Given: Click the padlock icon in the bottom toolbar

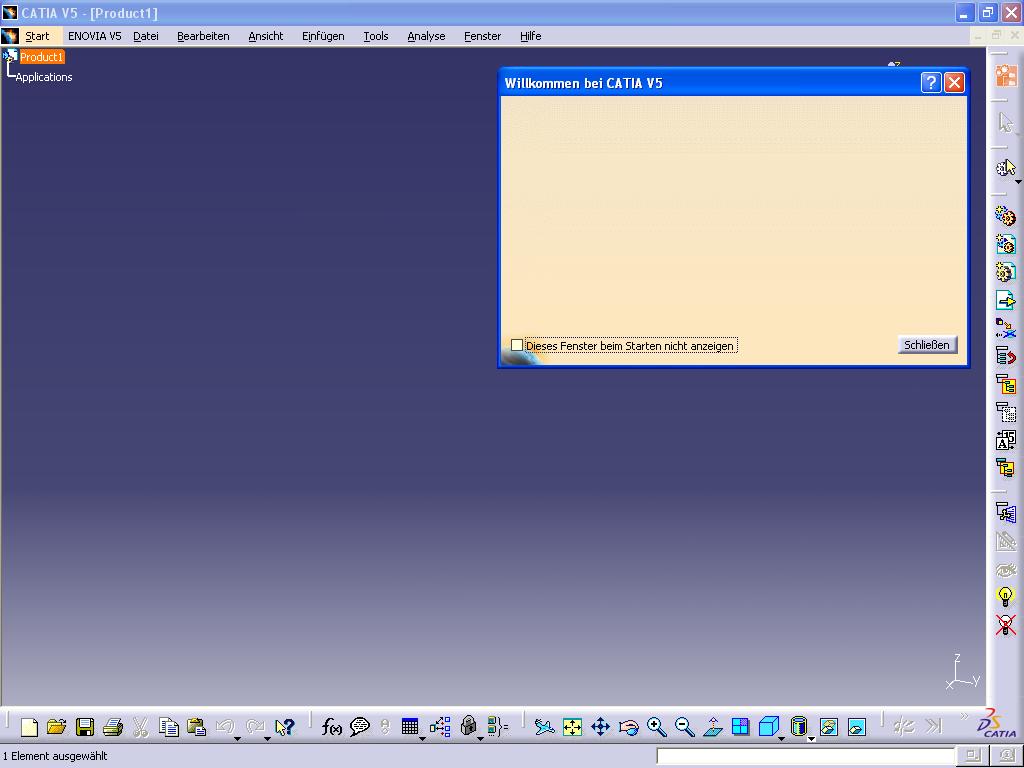Looking at the screenshot, I should pos(468,725).
